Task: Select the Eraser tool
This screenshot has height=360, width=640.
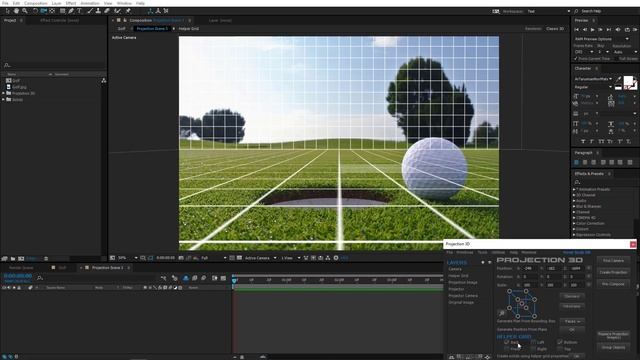Action: 107,11
